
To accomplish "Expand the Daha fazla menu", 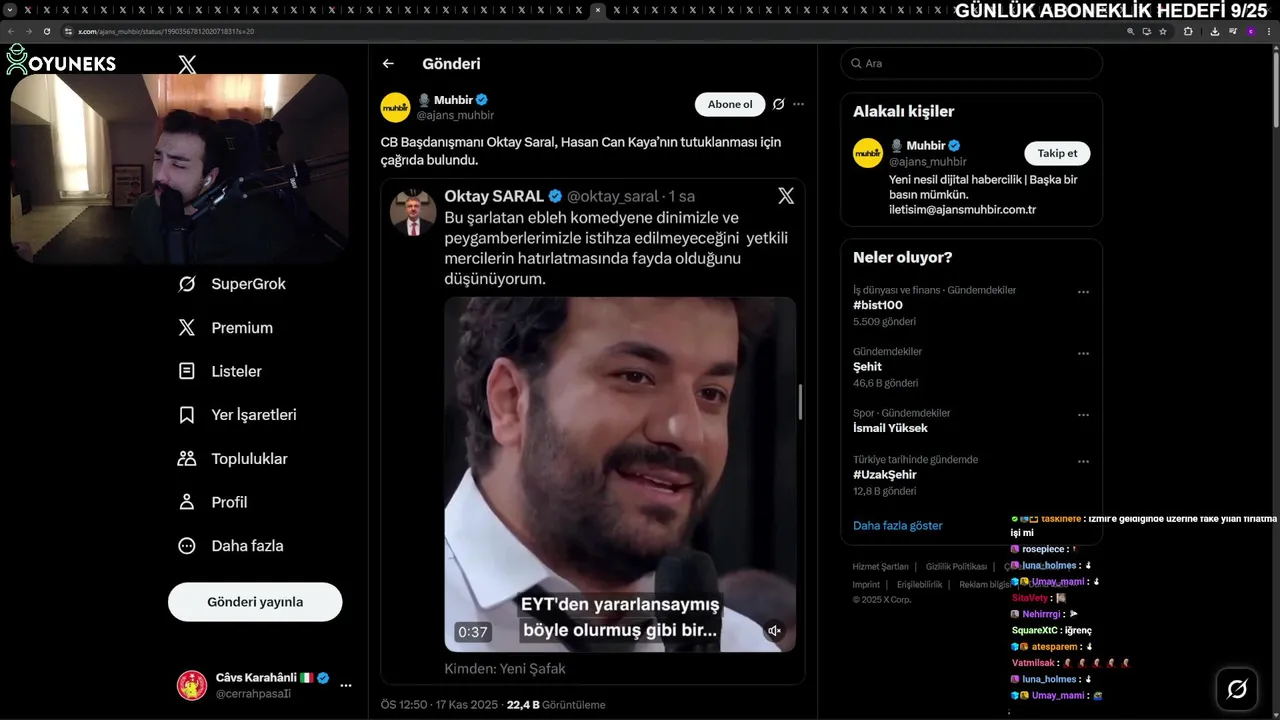I will coord(231,546).
